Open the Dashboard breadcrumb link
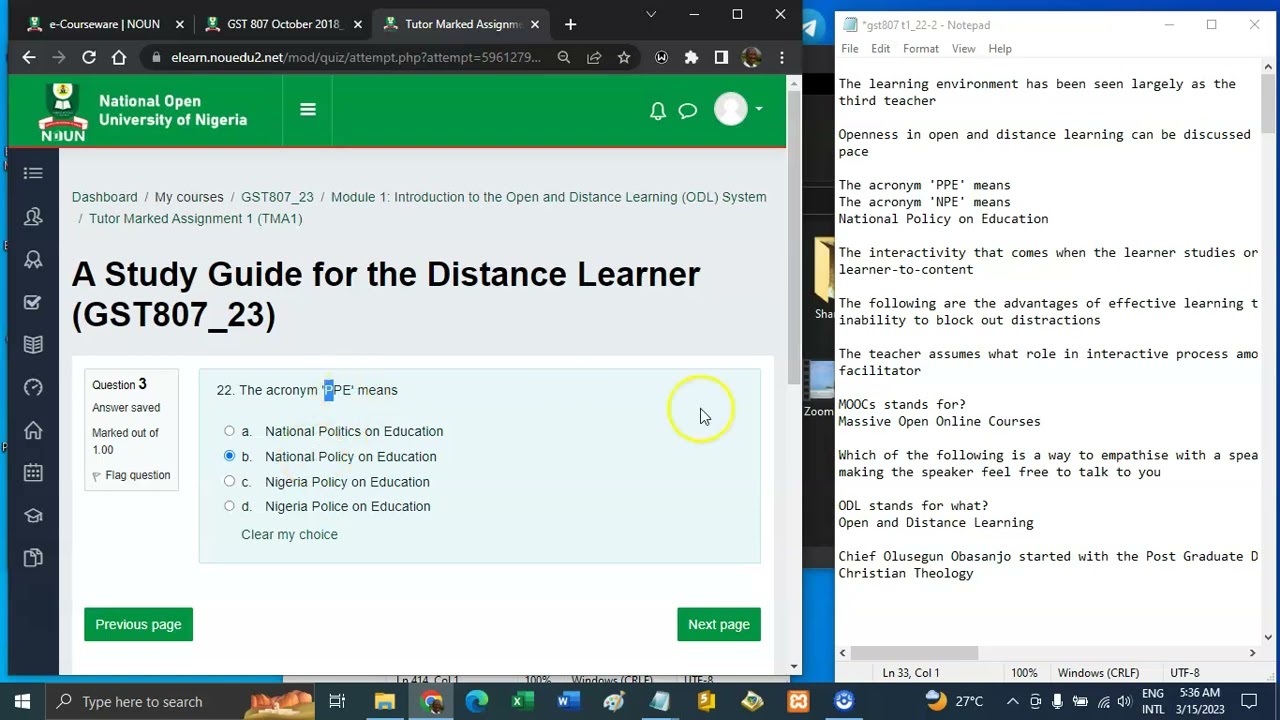The width and height of the screenshot is (1280, 720). pyautogui.click(x=105, y=197)
